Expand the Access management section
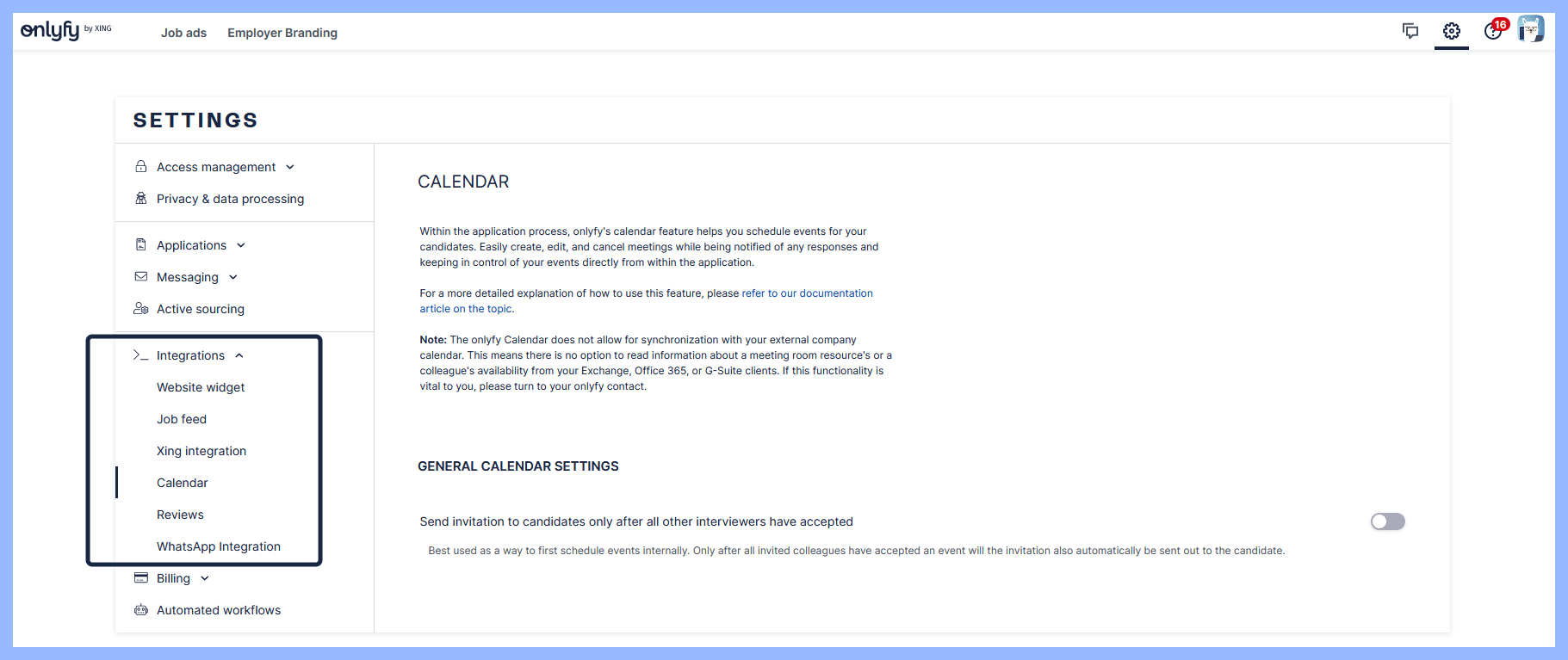The width and height of the screenshot is (1568, 660). (290, 167)
